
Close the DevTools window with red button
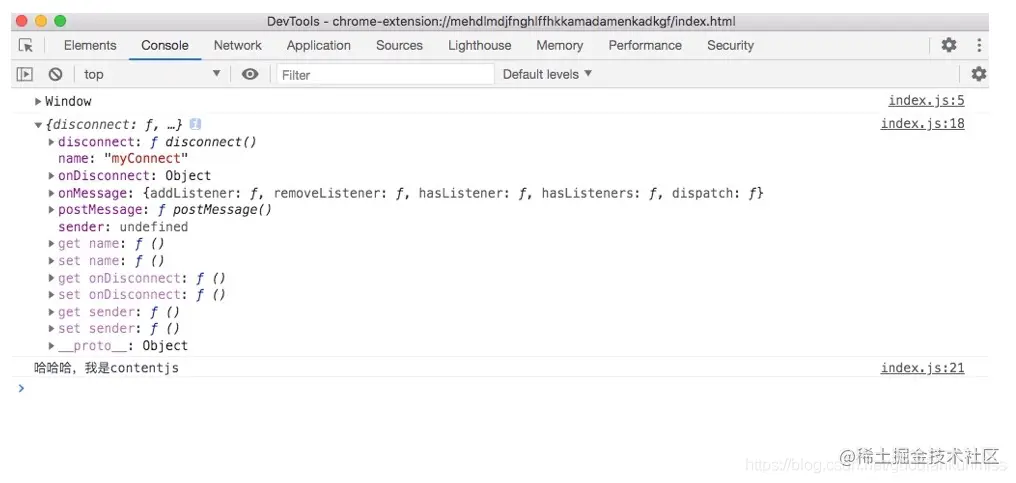[x=21, y=21]
